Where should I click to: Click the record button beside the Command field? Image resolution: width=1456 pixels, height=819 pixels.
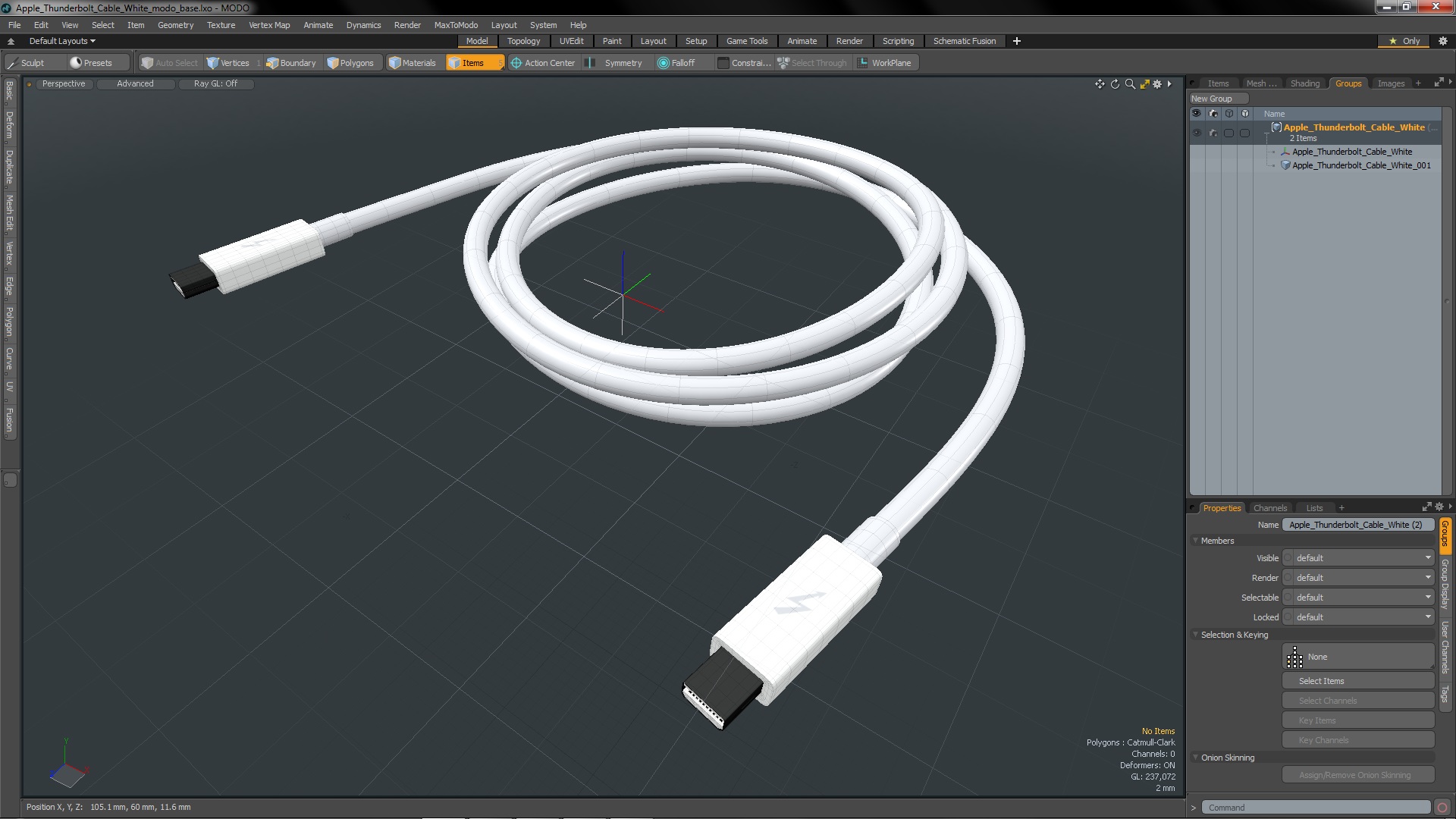tap(1442, 808)
